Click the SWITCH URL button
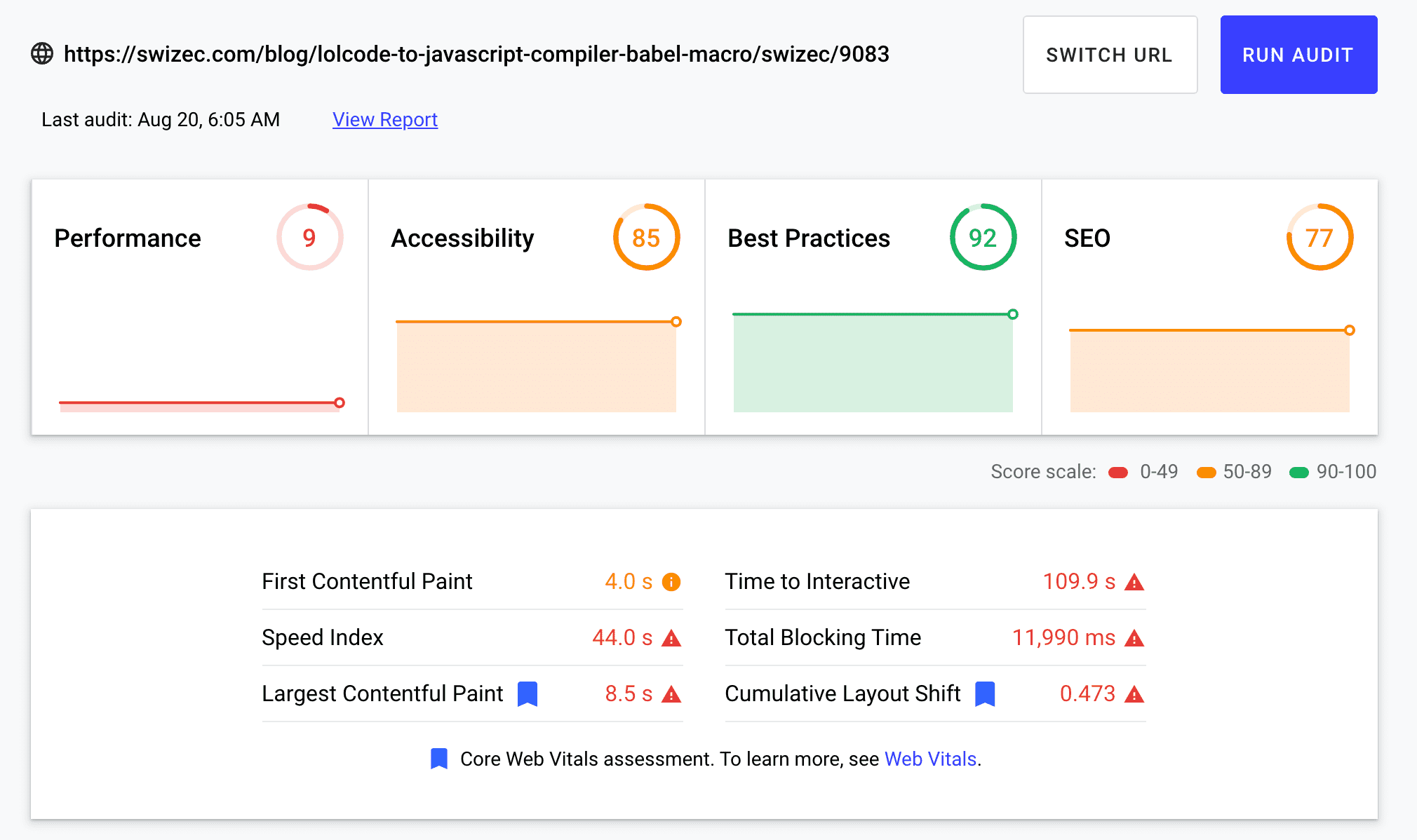The height and width of the screenshot is (840, 1417). point(1110,55)
